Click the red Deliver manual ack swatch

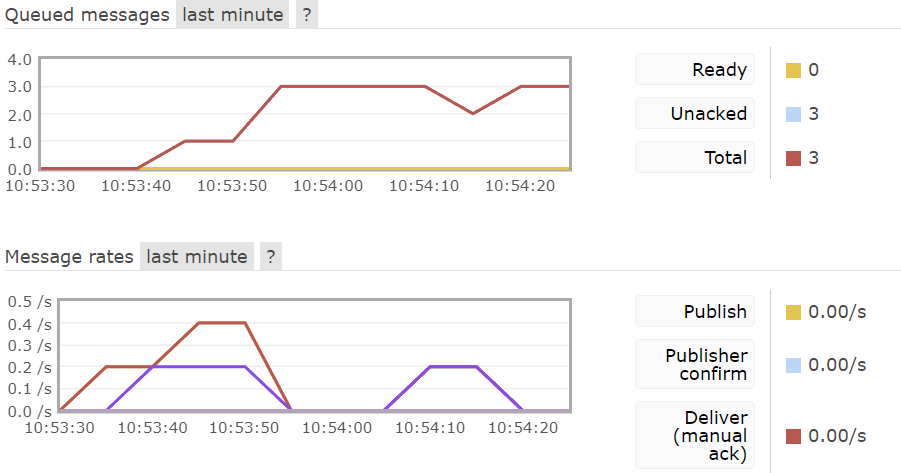point(793,436)
